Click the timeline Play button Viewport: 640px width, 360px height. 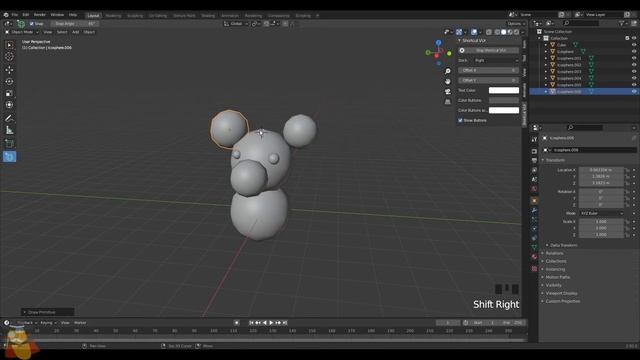pos(271,323)
